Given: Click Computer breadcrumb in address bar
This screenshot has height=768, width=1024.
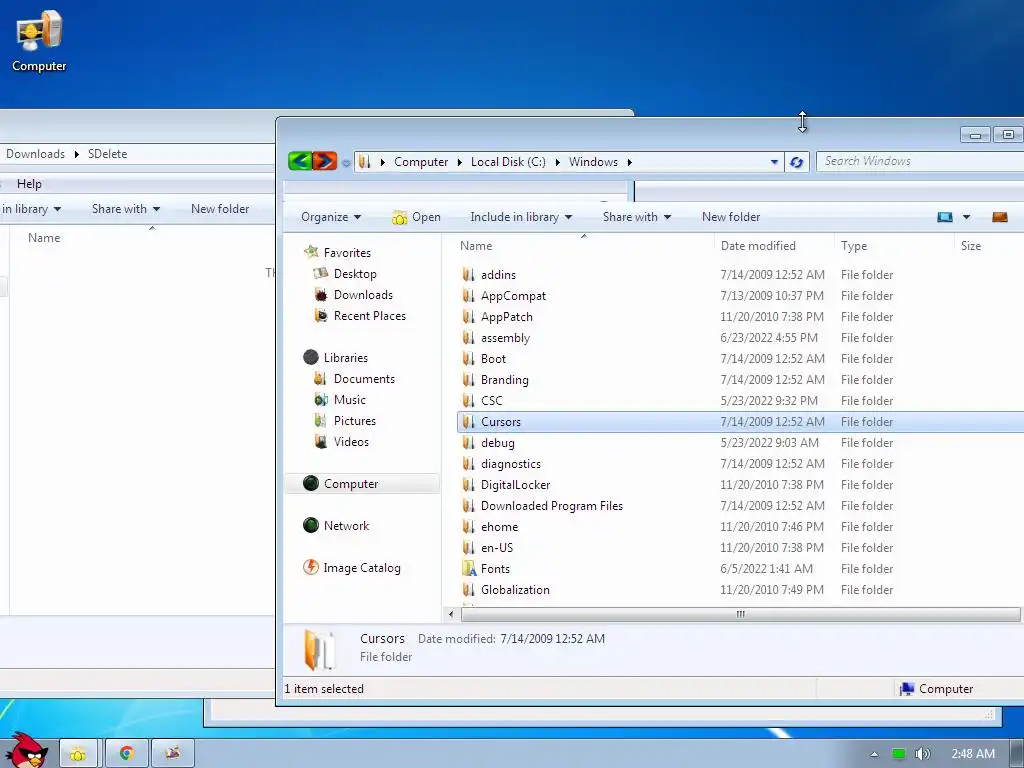Looking at the screenshot, I should pos(421,162).
